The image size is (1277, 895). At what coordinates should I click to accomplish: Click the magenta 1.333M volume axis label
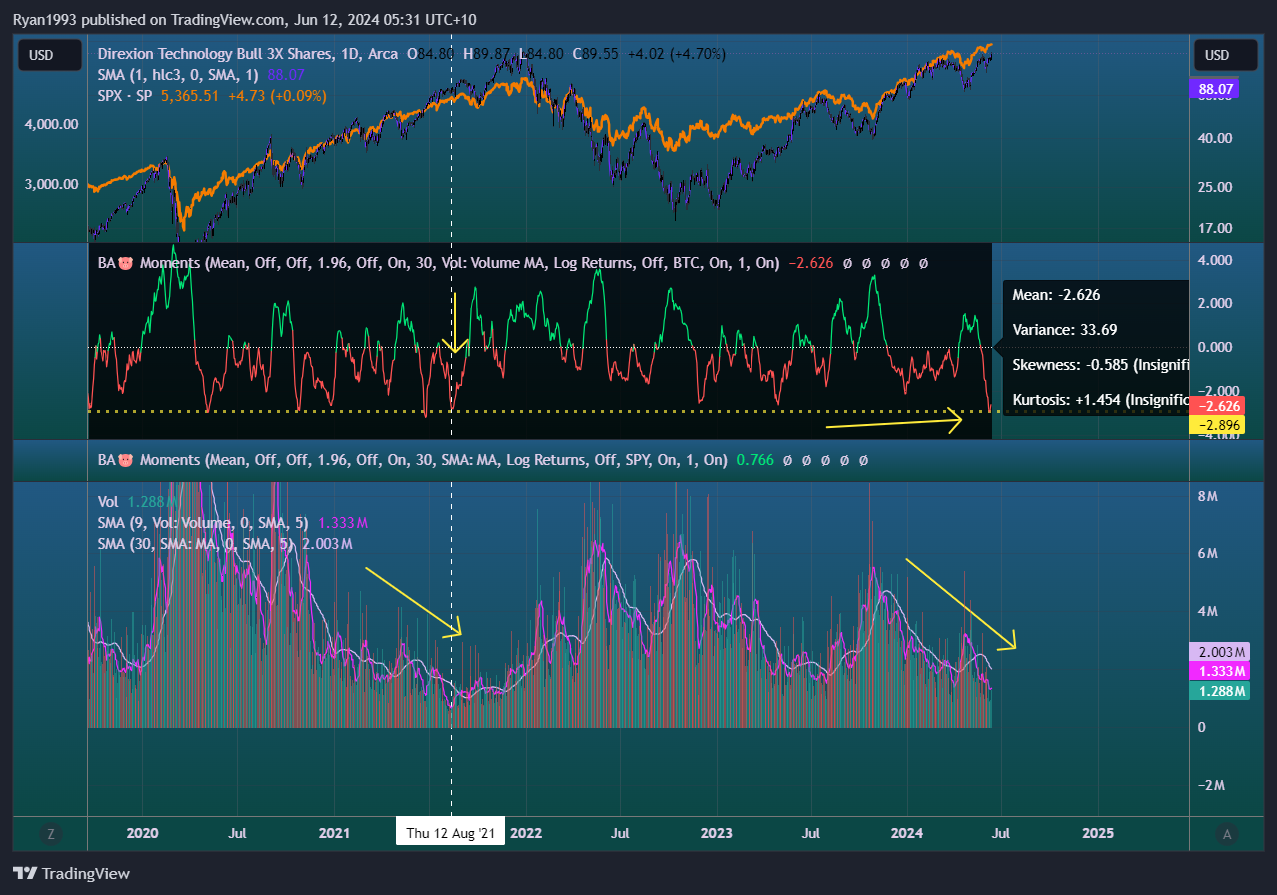tap(1220, 671)
